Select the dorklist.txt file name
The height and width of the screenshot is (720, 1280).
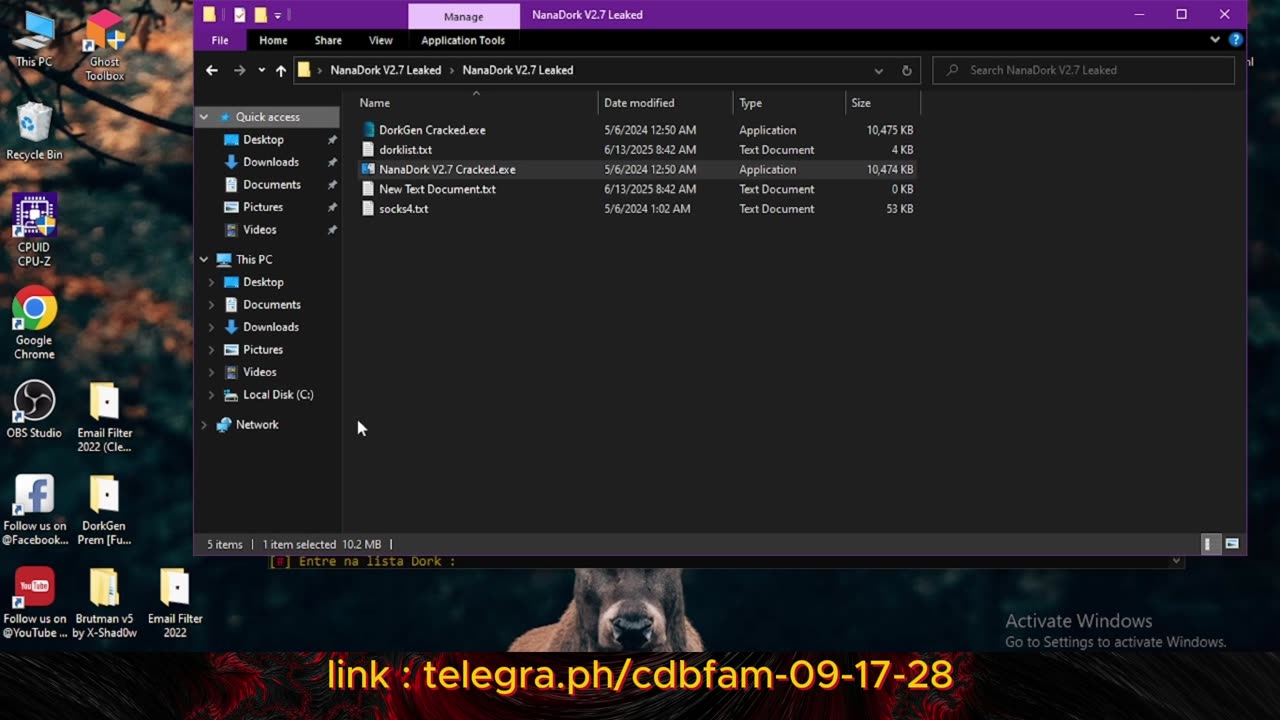click(405, 150)
